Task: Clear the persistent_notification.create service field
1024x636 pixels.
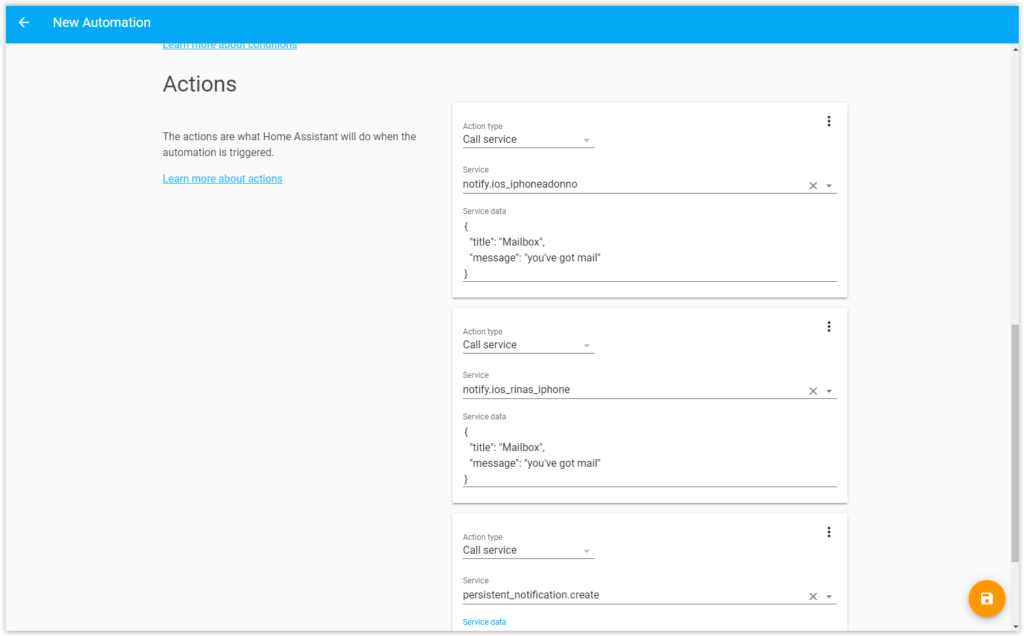Action: (x=813, y=595)
